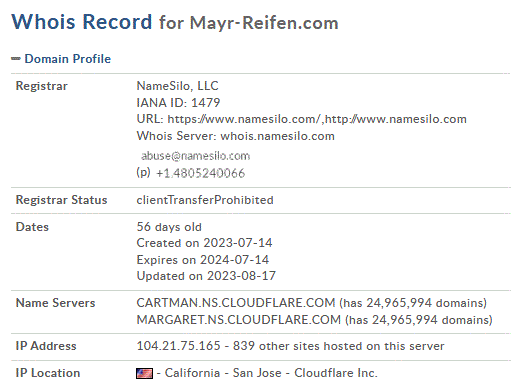Click the Created on 2023-07-14 date
This screenshot has width=512, height=385.
[x=204, y=243]
